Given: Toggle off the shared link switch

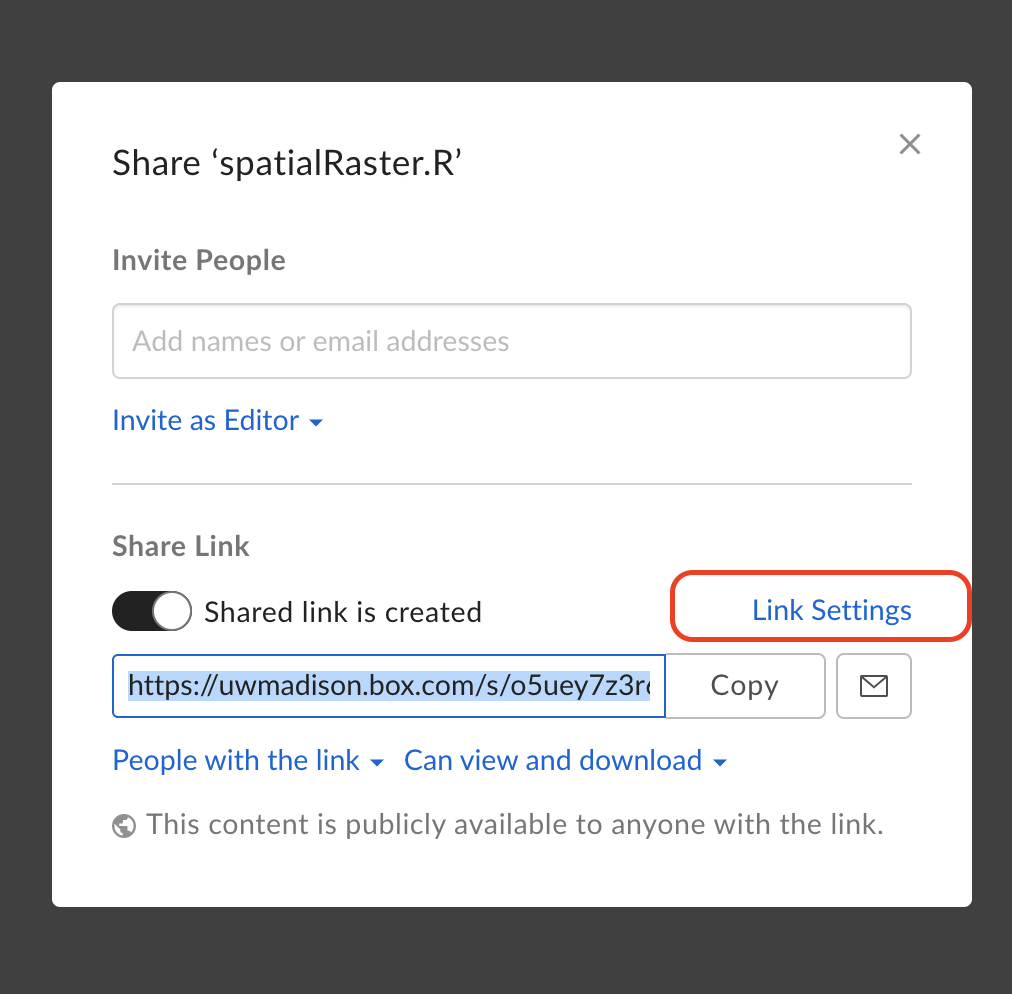Looking at the screenshot, I should [152, 611].
